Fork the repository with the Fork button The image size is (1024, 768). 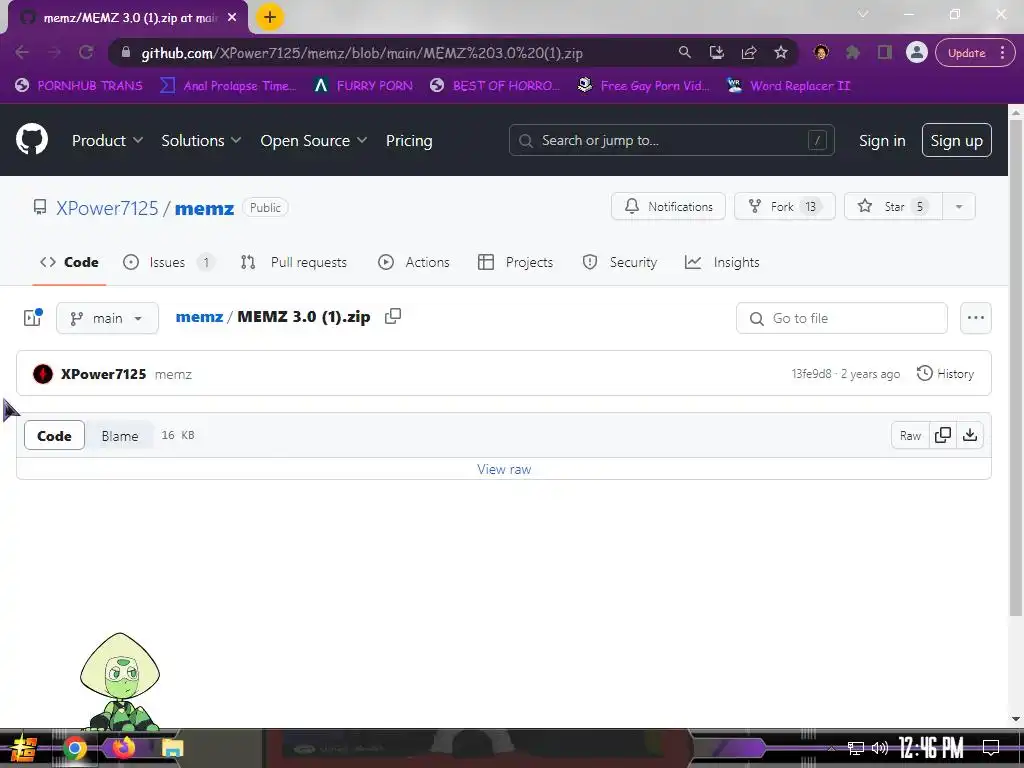[784, 206]
